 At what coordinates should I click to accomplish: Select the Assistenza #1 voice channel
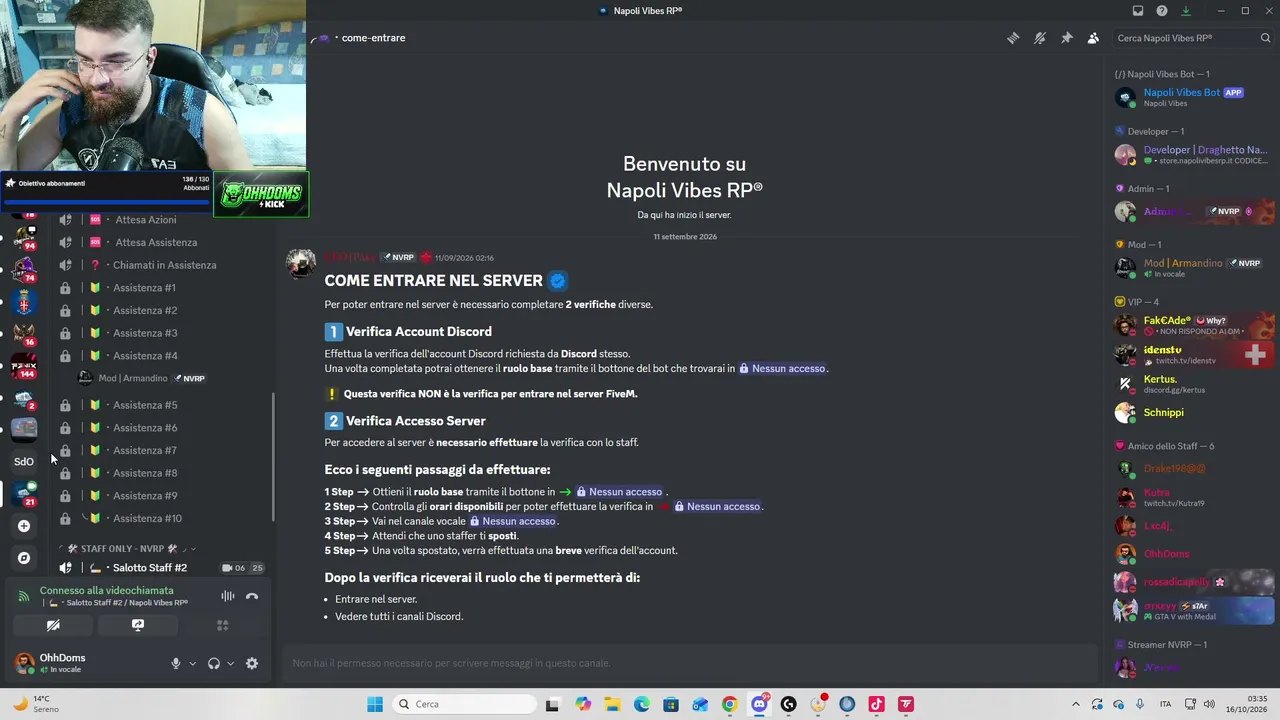(144, 288)
